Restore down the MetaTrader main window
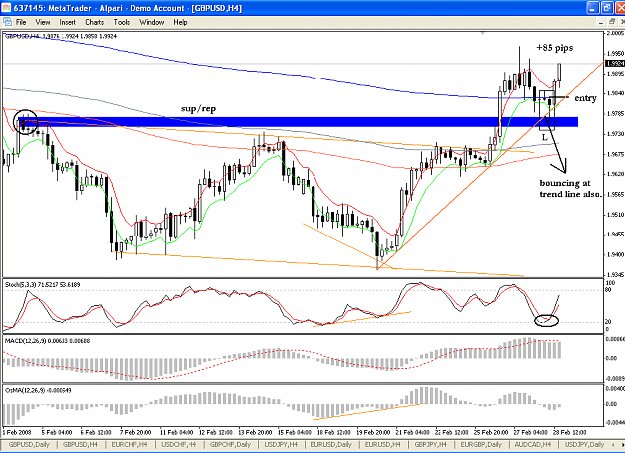Image resolution: width=625 pixels, height=453 pixels. click(607, 8)
